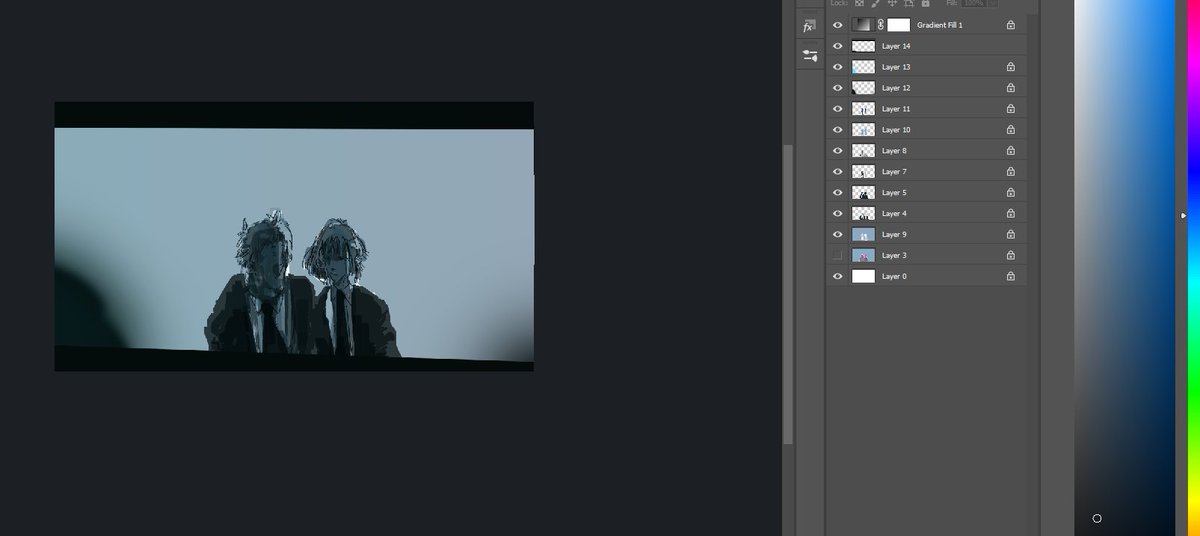The image size is (1200, 536).
Task: Click Lock image pixels brush icon
Action: [x=875, y=4]
